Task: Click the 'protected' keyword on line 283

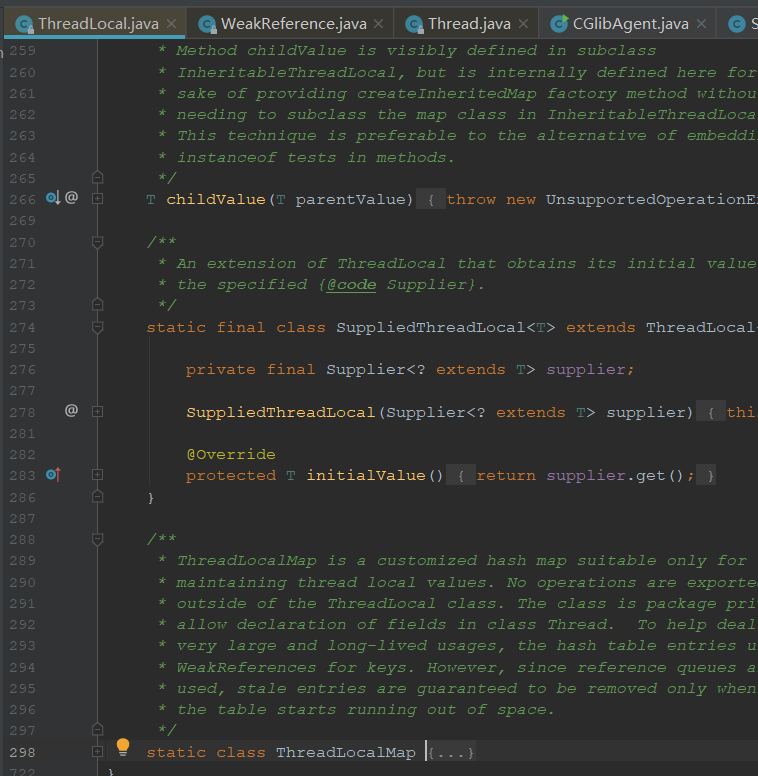Action: pyautogui.click(x=231, y=476)
